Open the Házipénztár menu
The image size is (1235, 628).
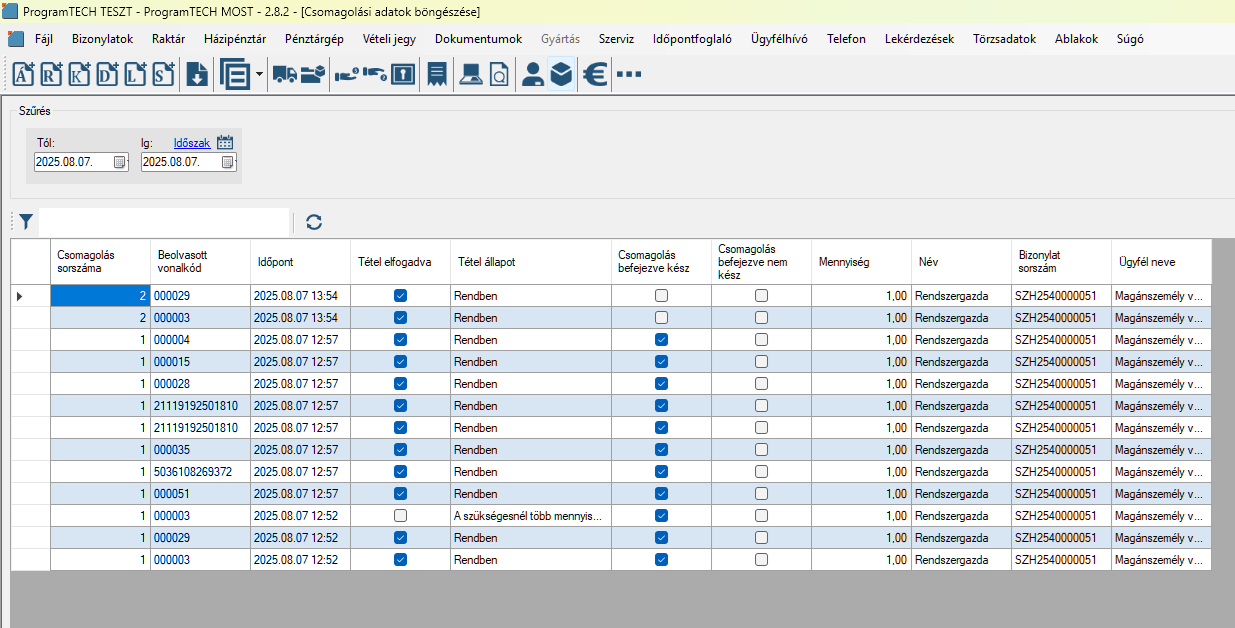(x=234, y=39)
